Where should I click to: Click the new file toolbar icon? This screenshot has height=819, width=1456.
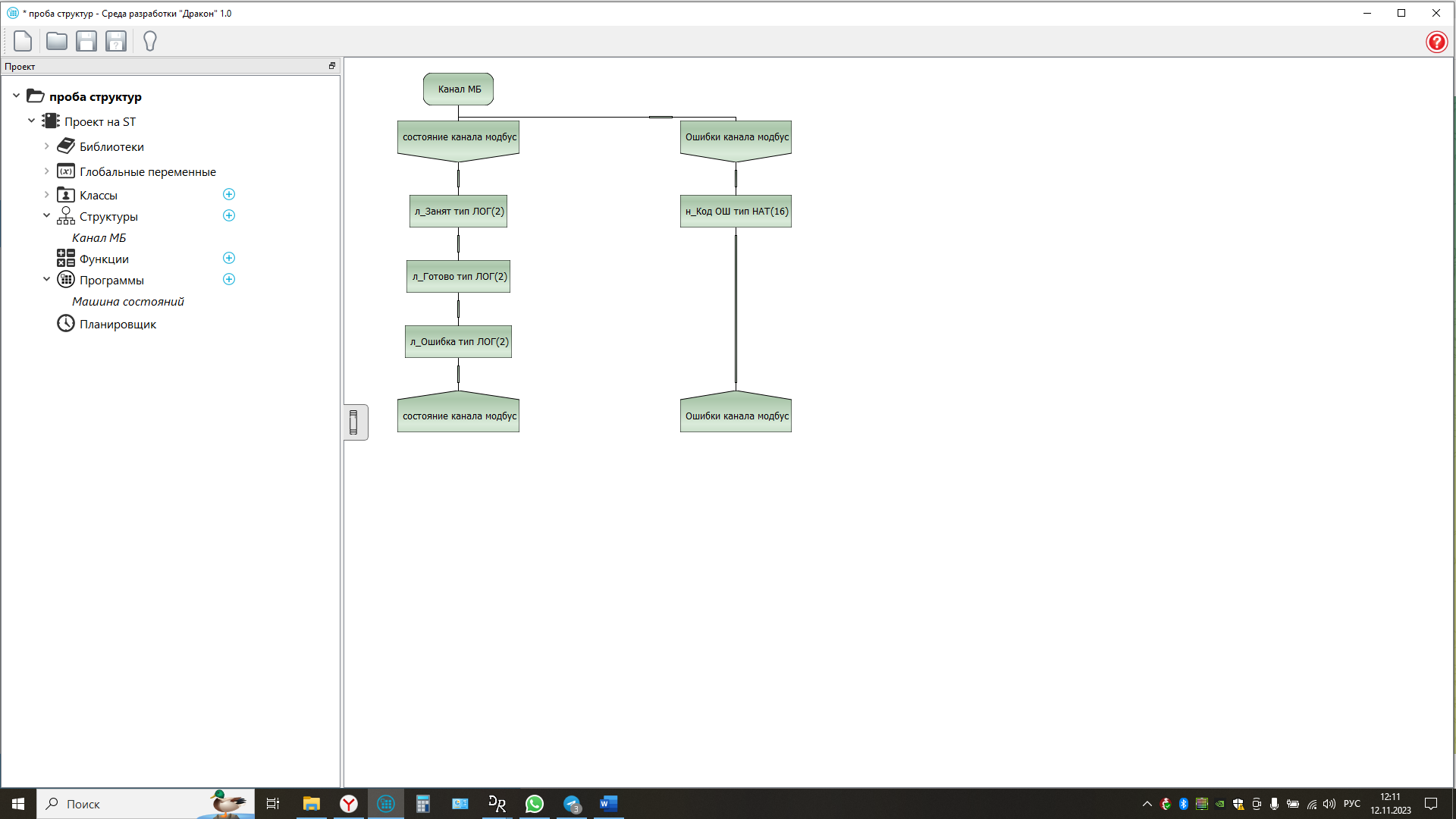pos(23,41)
